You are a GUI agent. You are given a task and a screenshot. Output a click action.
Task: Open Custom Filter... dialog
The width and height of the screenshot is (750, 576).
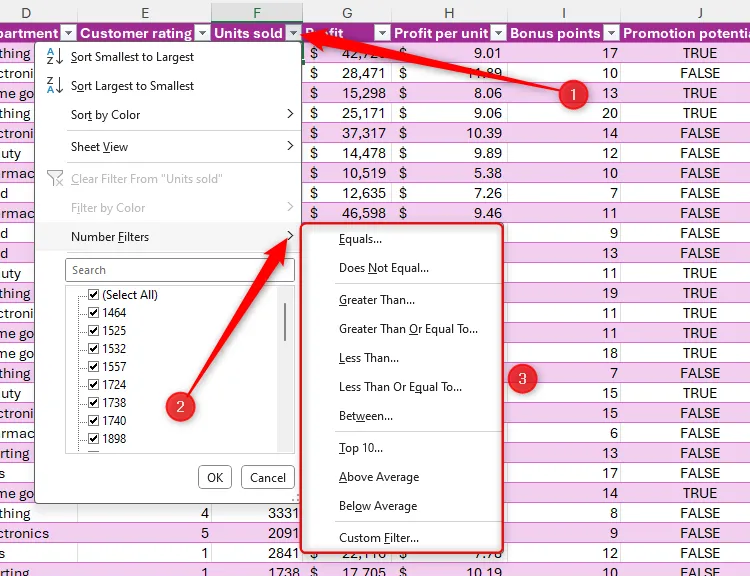point(378,538)
